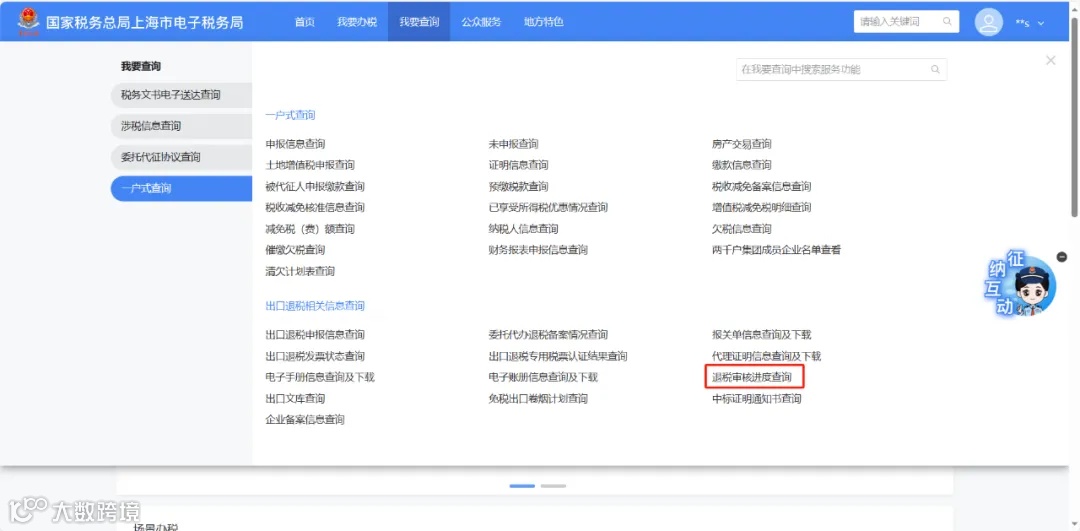The height and width of the screenshot is (531, 1080).
Task: Open the 我要查询 menu
Action: click(x=419, y=21)
